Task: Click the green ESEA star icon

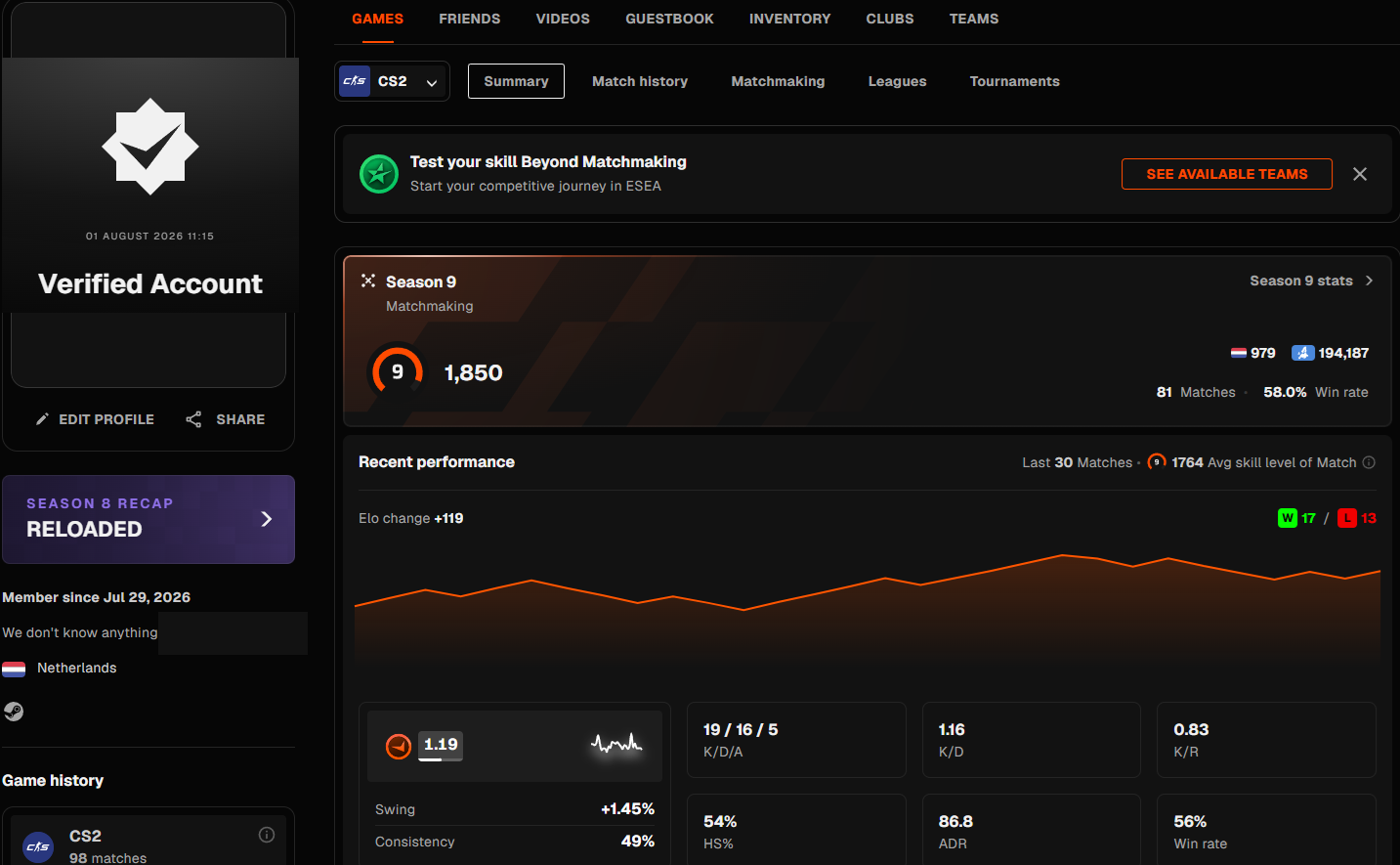Action: point(379,174)
